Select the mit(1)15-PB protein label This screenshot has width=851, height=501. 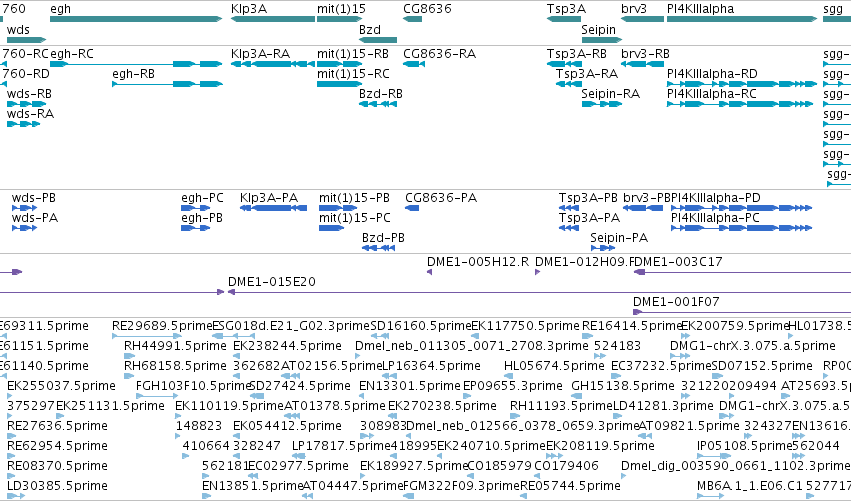354,198
